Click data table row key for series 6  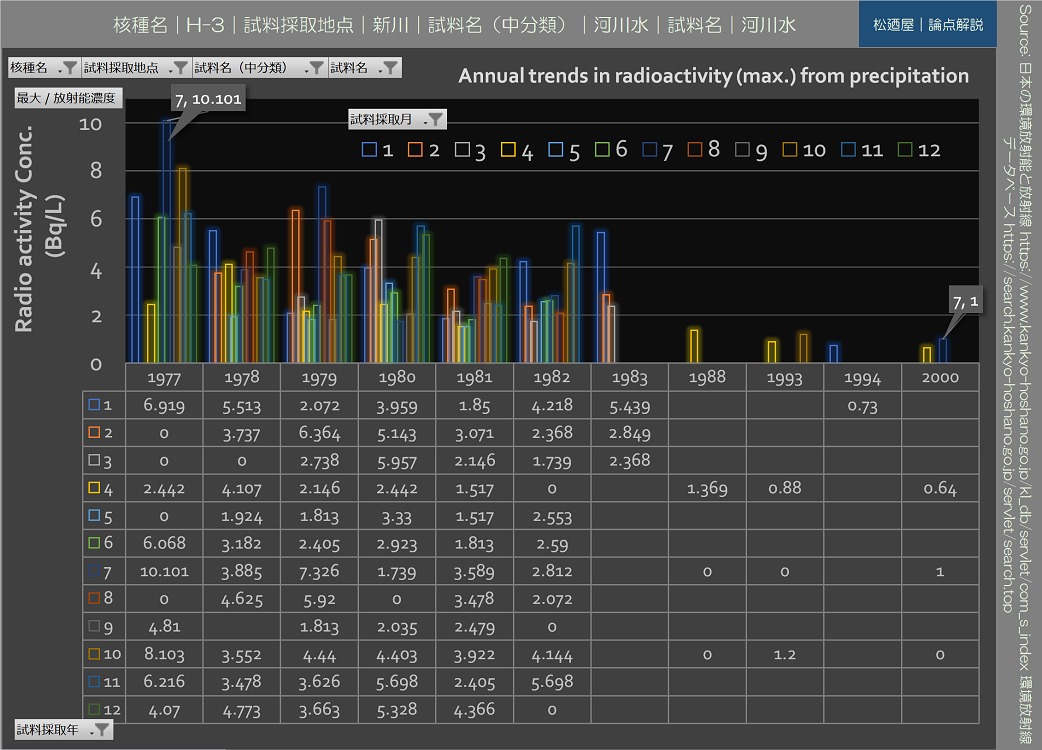100,543
